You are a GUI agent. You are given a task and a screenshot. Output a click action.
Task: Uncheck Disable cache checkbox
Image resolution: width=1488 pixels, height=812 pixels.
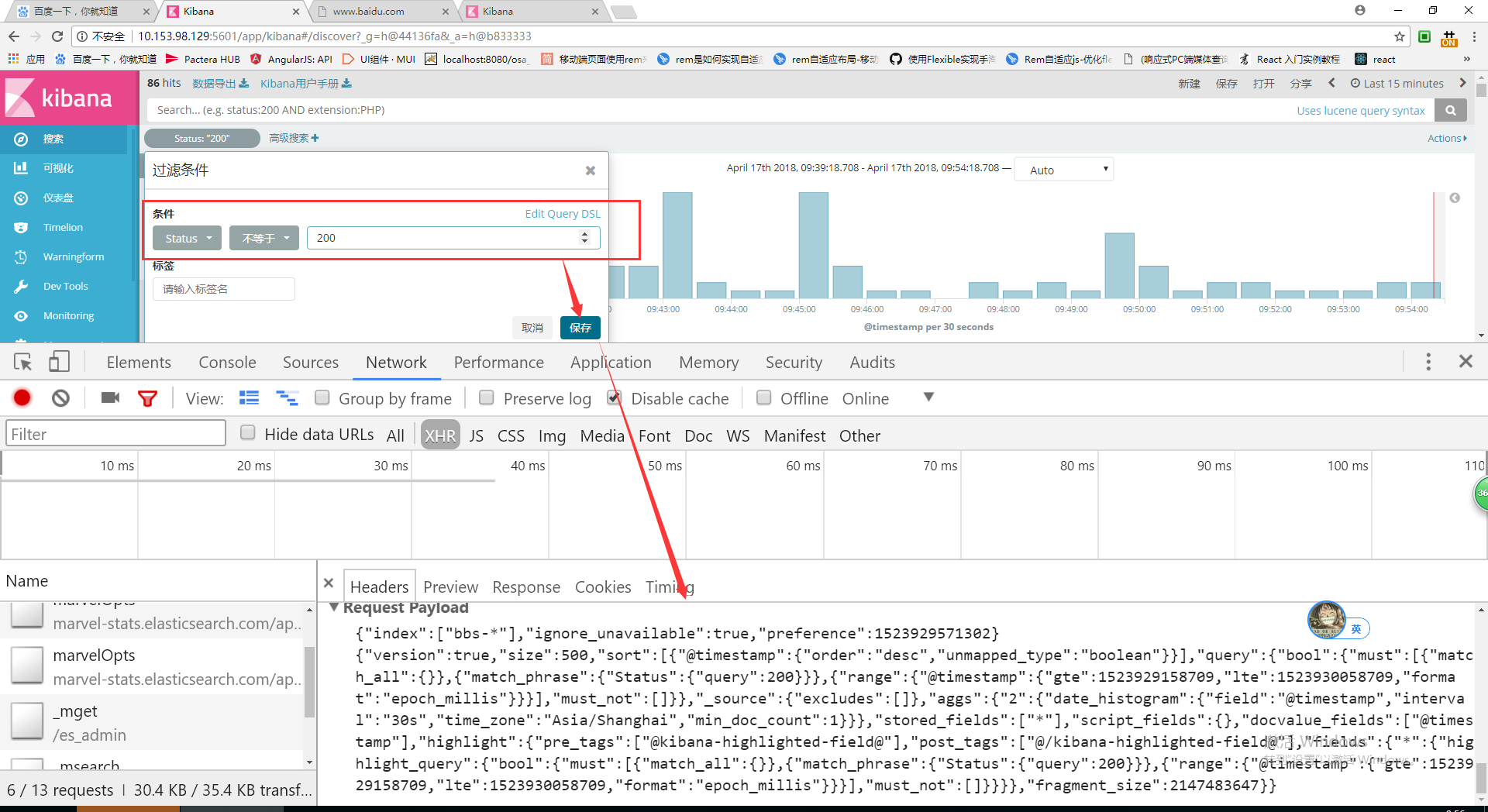click(614, 397)
